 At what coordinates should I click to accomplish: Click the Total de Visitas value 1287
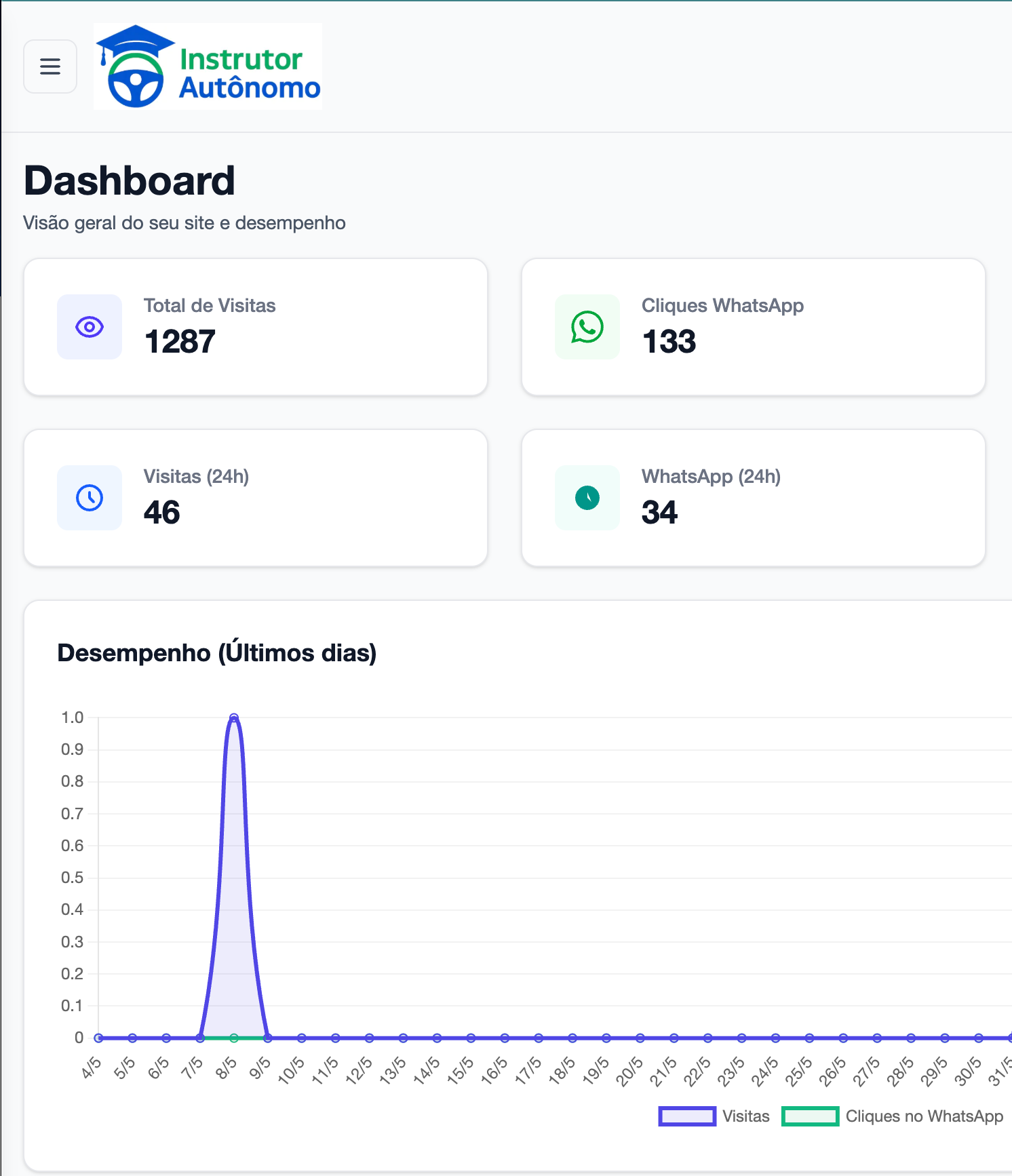click(180, 341)
